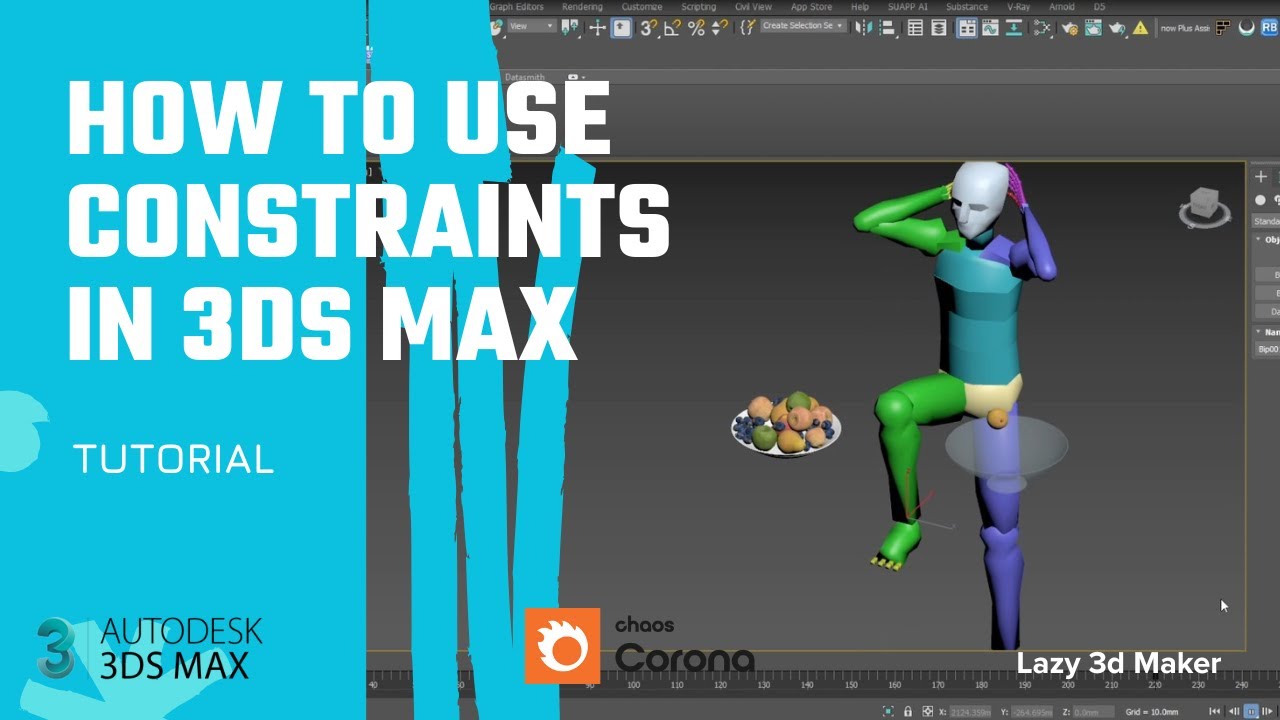Open the Curve Editor icon

point(990,28)
